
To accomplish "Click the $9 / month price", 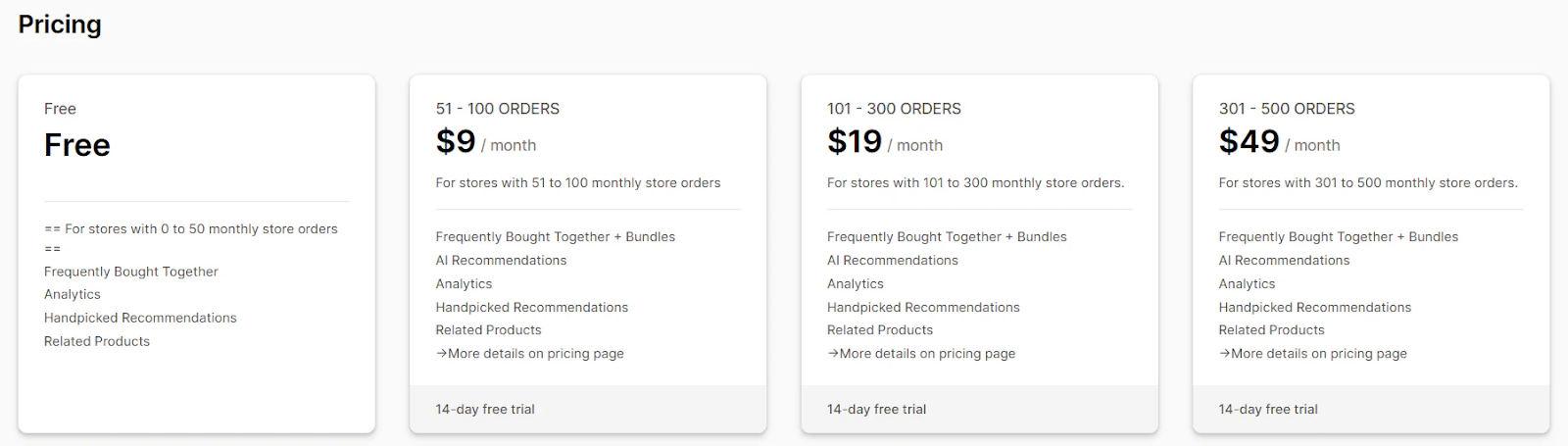I will tap(486, 142).
